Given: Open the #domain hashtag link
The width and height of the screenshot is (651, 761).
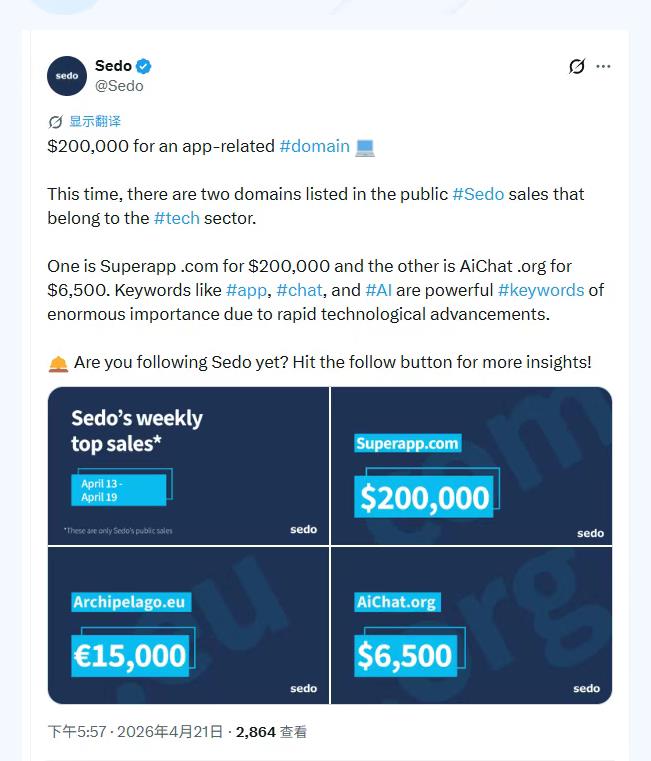Looking at the screenshot, I should click(314, 146).
